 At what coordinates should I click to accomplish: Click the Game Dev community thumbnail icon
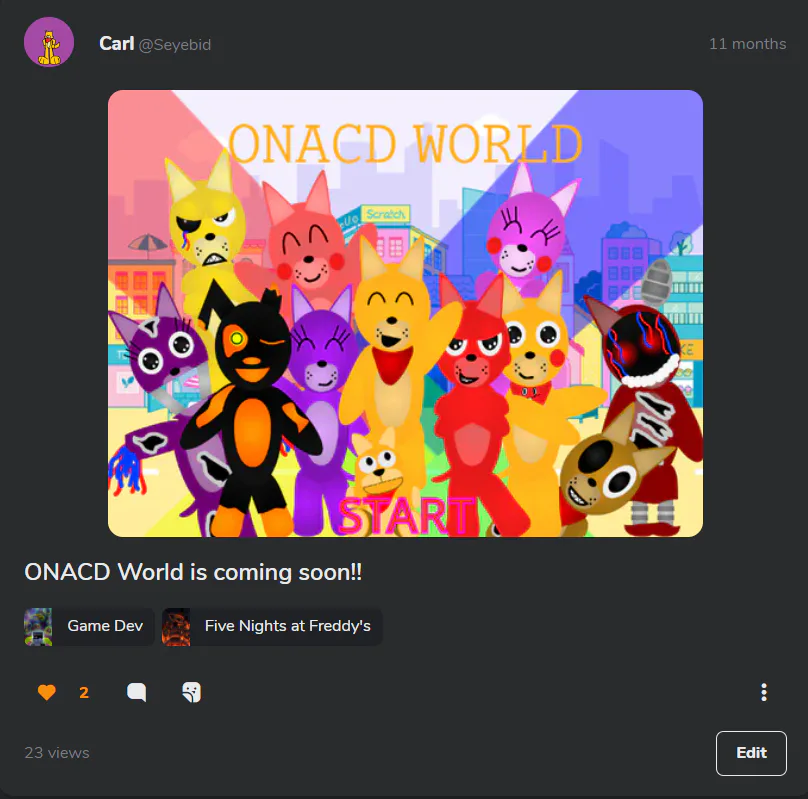[x=38, y=626]
